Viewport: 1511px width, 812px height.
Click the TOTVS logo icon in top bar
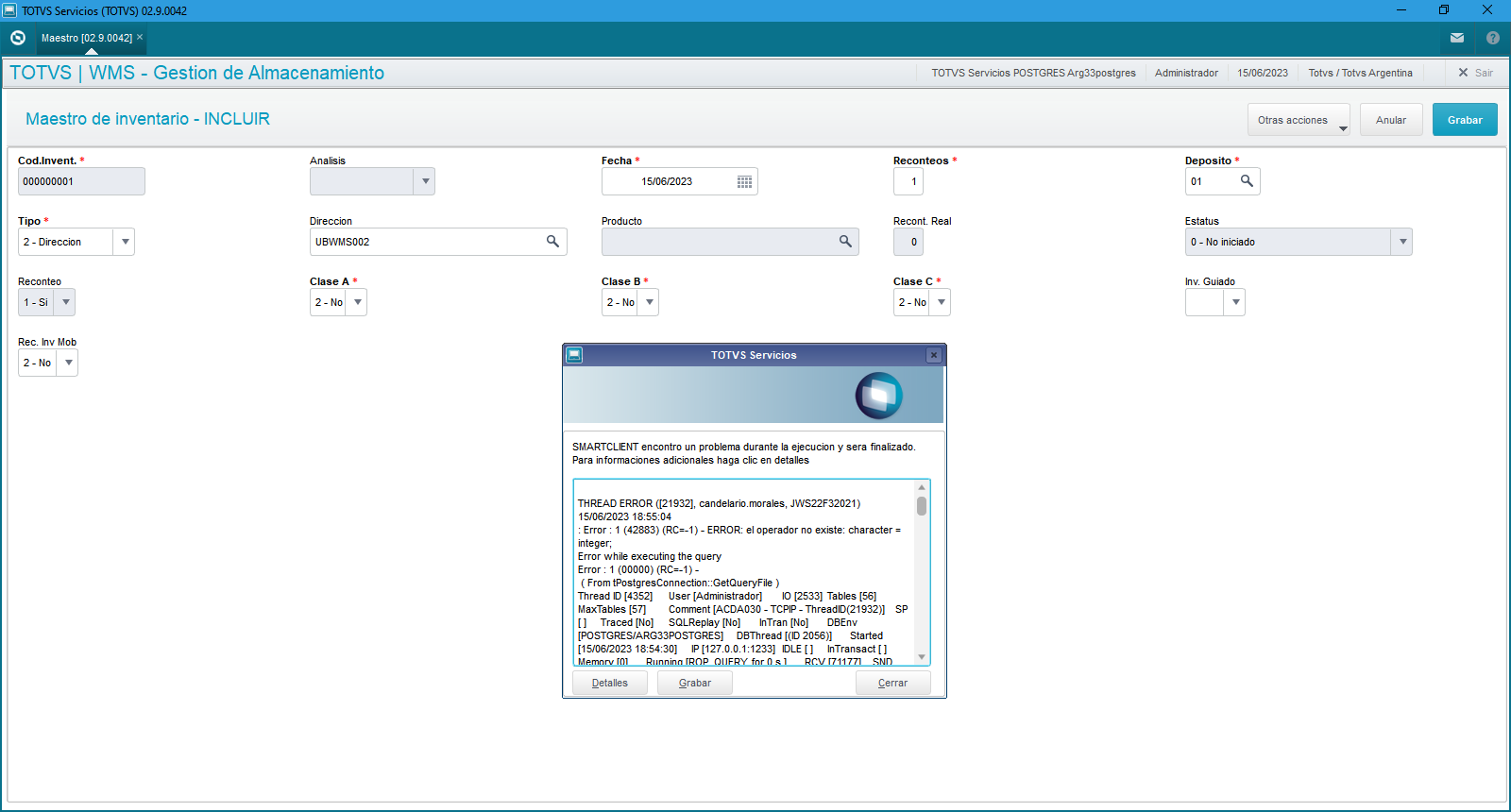click(x=18, y=38)
